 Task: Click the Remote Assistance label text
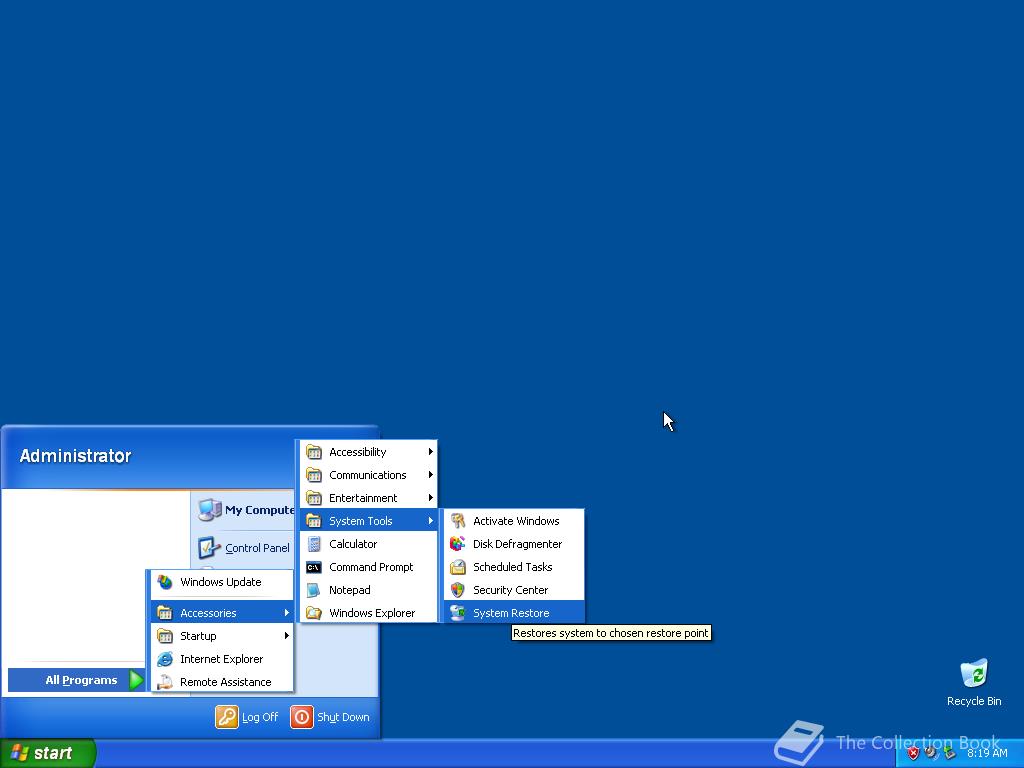[x=225, y=682]
